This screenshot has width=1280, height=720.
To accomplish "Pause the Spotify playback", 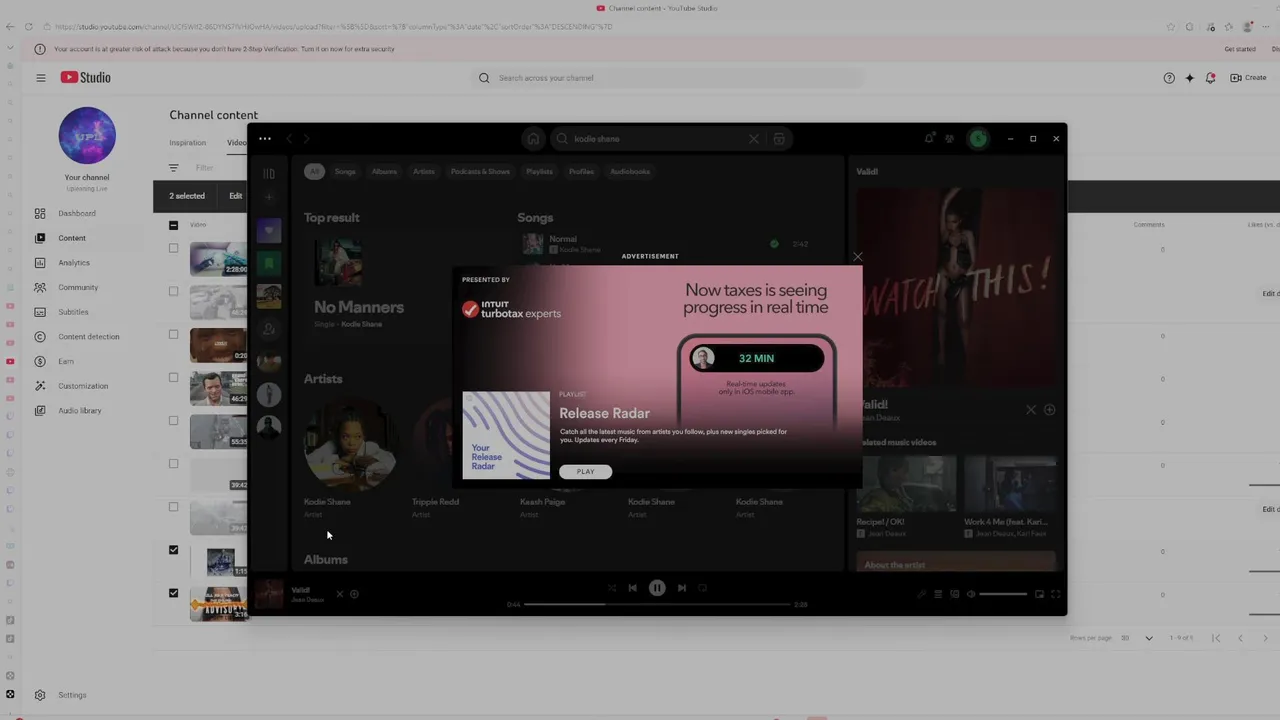I will 657,588.
